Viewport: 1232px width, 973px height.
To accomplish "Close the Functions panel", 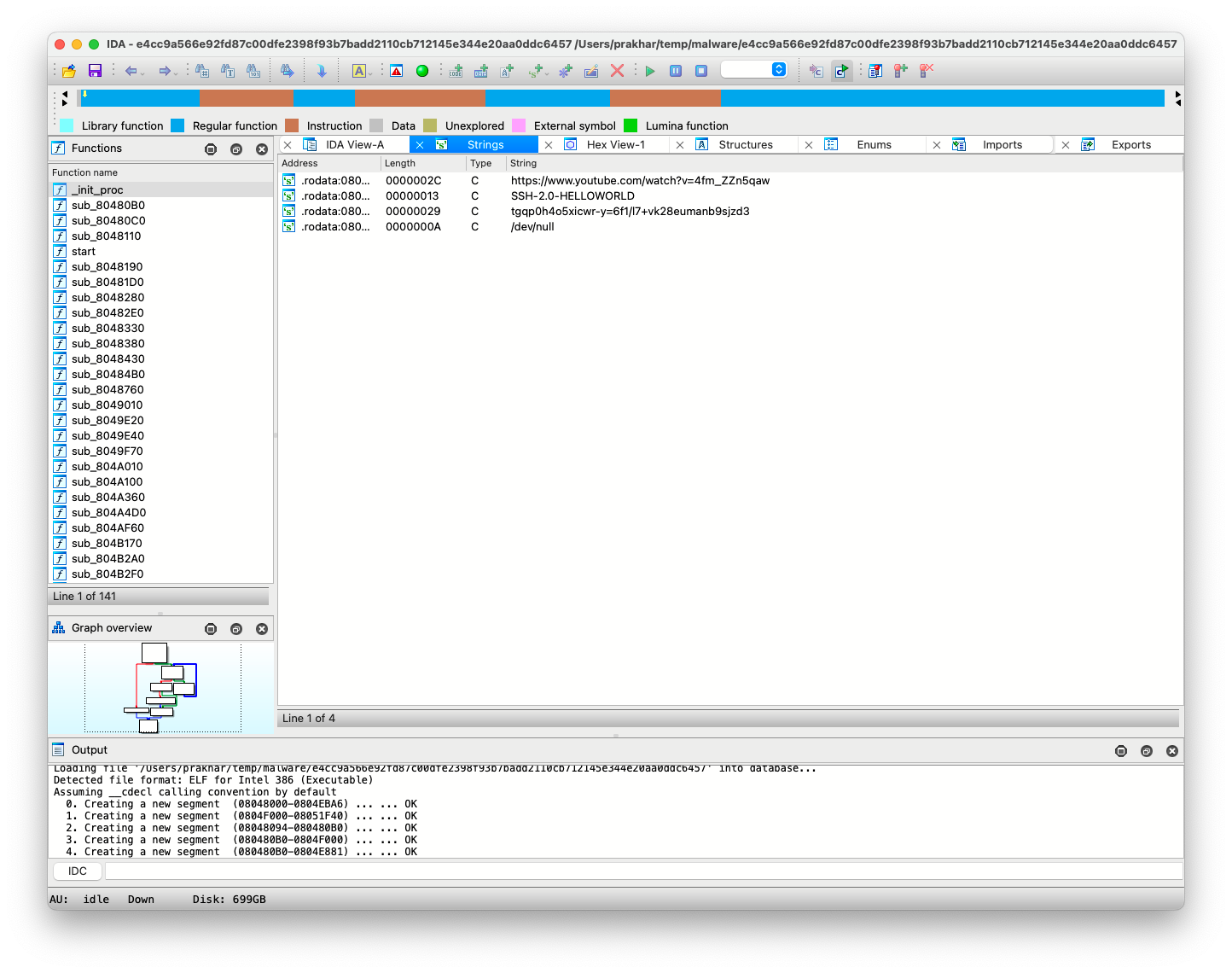I will tap(262, 149).
